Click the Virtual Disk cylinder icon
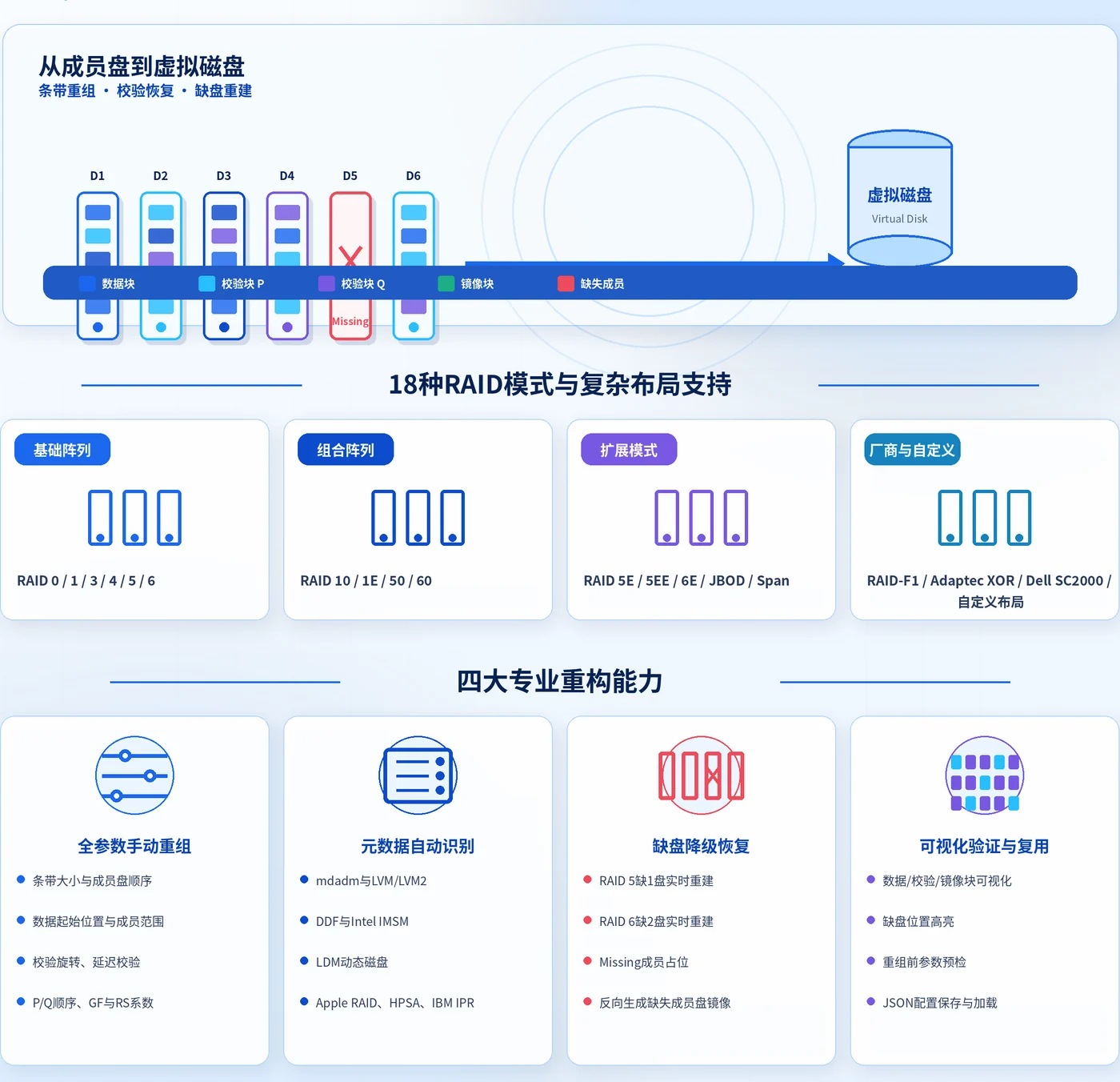This screenshot has height=1082, width=1120. click(x=900, y=198)
